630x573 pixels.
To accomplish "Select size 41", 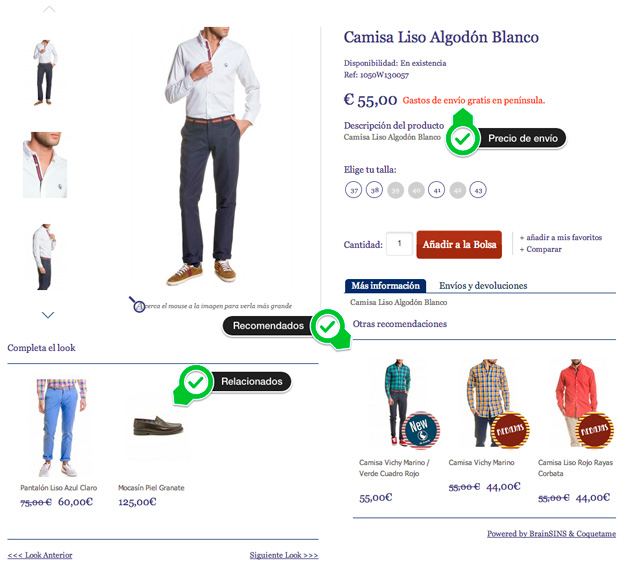I will coord(436,190).
